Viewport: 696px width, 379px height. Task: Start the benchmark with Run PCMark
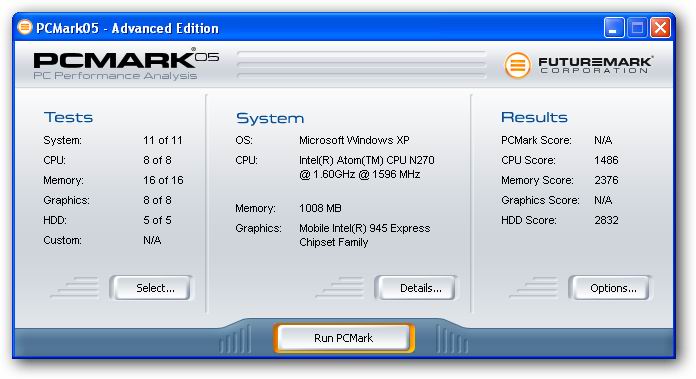point(344,338)
